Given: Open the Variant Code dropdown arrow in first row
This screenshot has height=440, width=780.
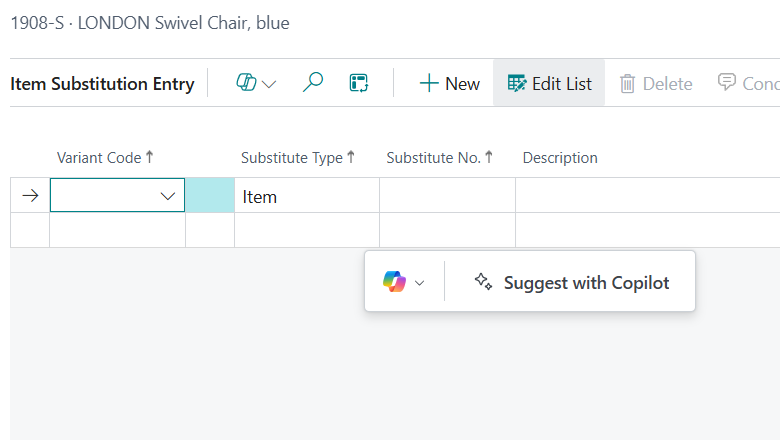Looking at the screenshot, I should click(168, 196).
